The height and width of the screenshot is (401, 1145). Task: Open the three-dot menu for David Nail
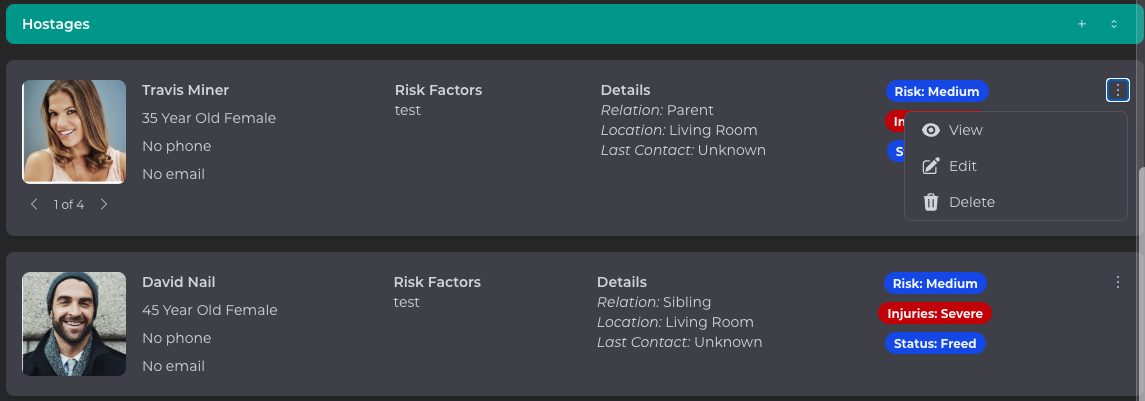[x=1118, y=283]
